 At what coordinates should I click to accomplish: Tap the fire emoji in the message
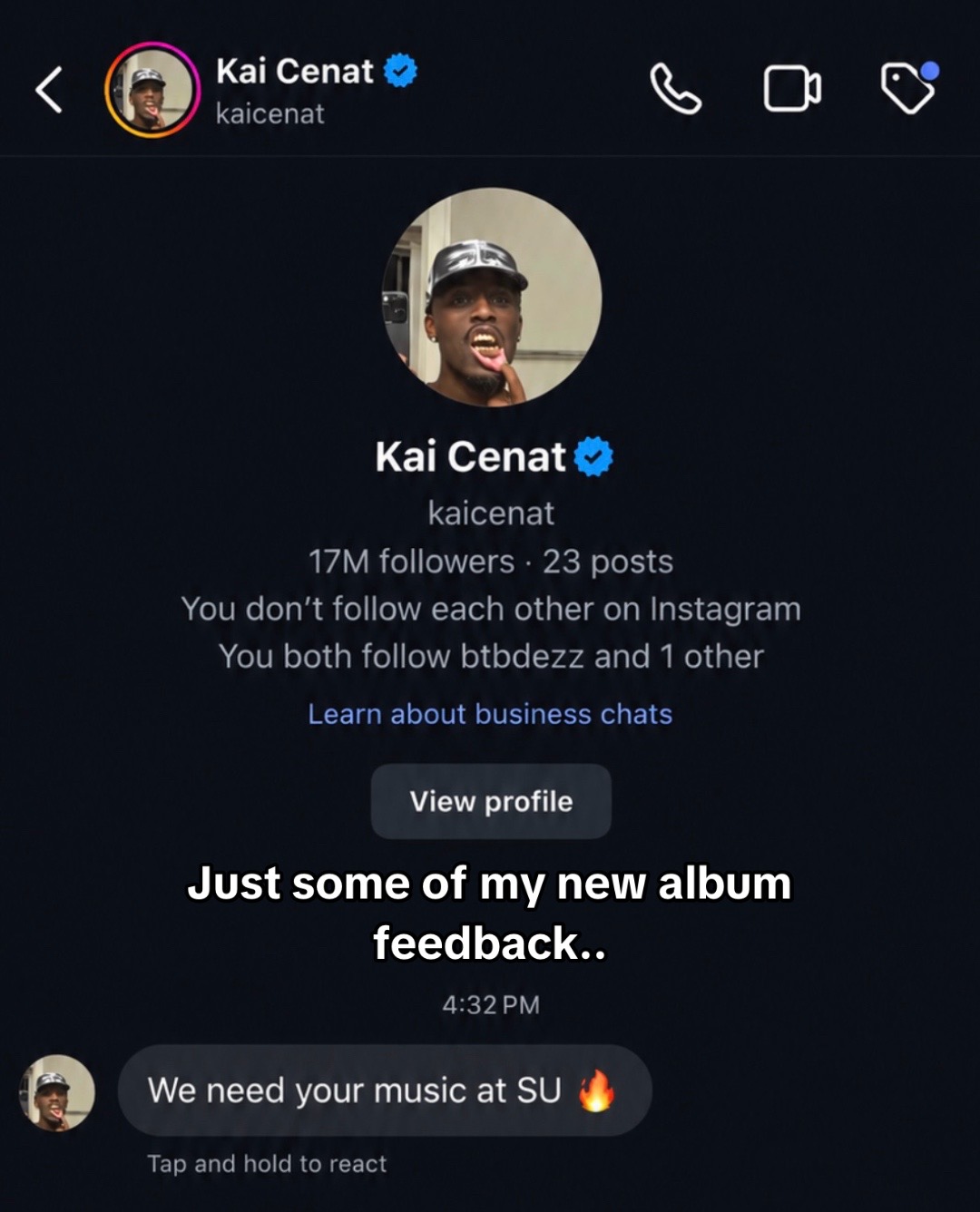[596, 1090]
